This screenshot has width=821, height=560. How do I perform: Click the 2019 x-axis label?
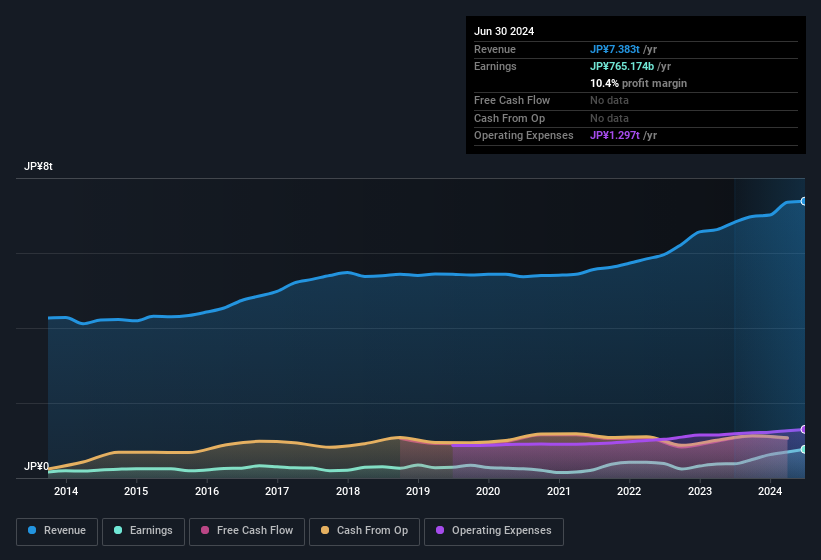tap(418, 491)
